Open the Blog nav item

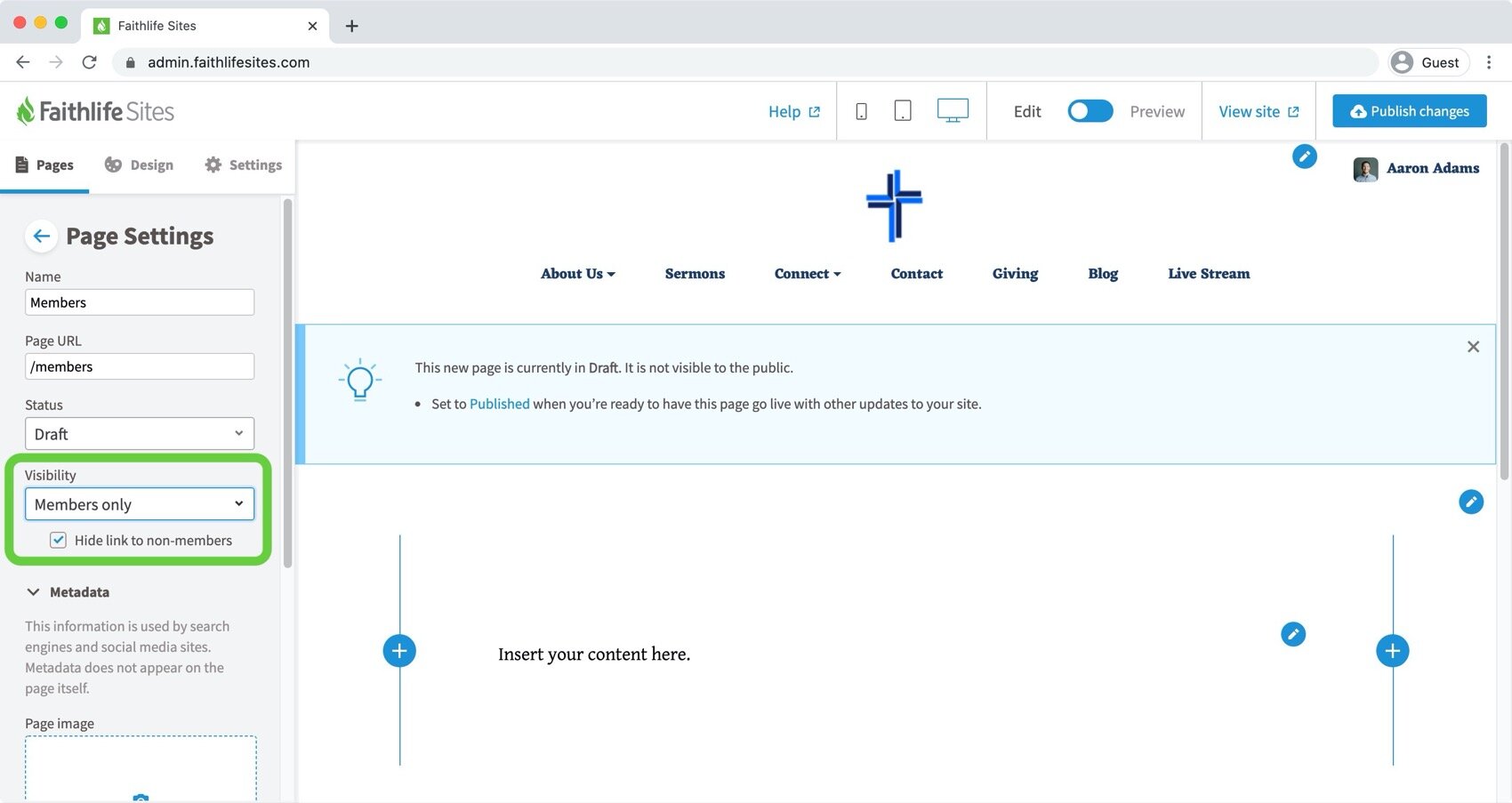tap(1103, 274)
